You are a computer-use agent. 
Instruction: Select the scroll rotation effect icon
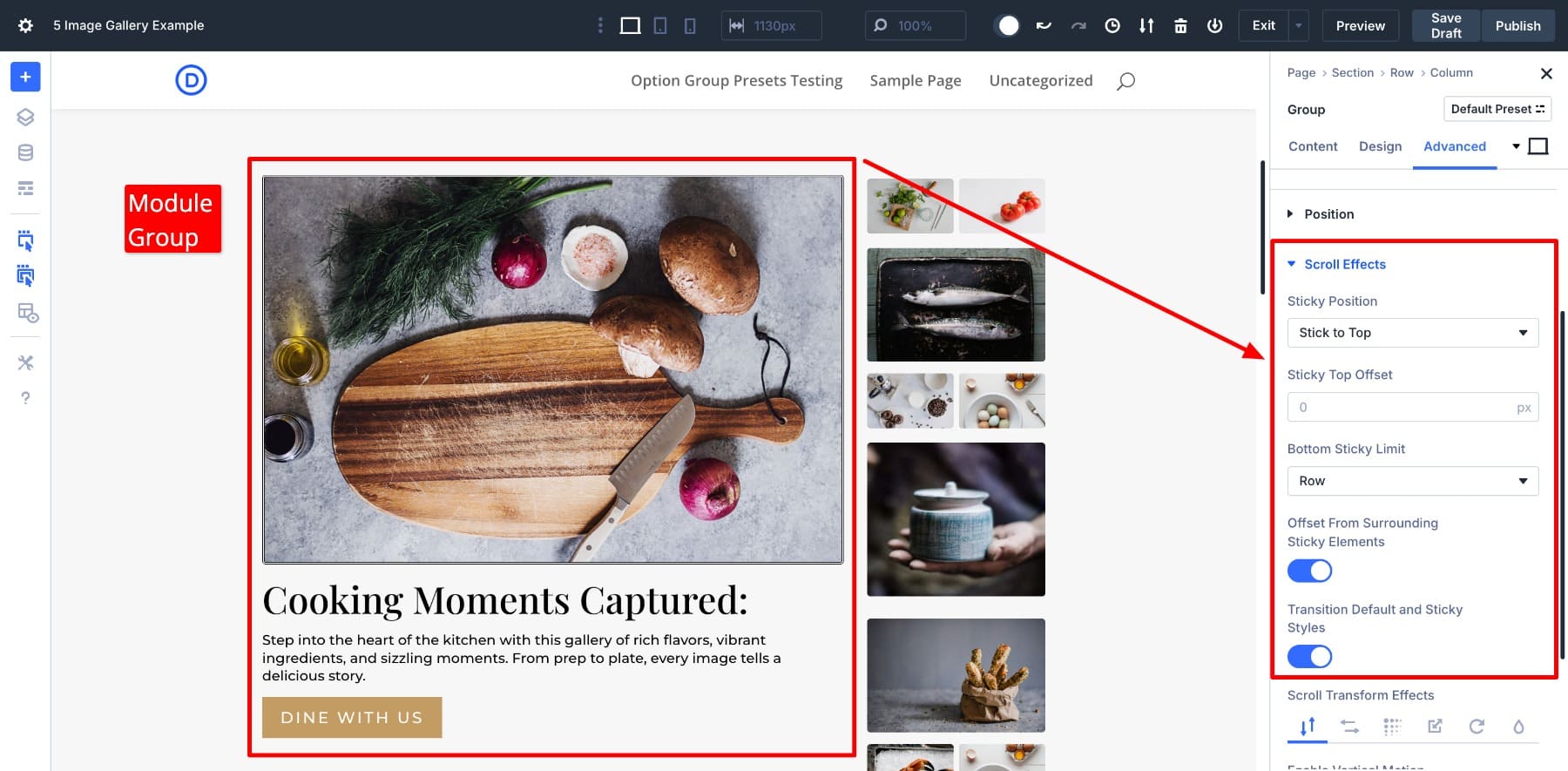click(1477, 726)
